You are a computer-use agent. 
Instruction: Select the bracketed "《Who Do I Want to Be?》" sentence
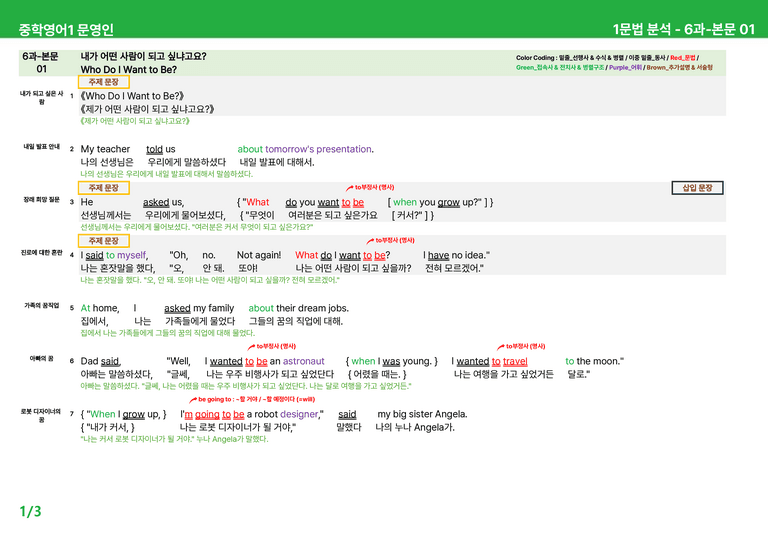tap(132, 96)
